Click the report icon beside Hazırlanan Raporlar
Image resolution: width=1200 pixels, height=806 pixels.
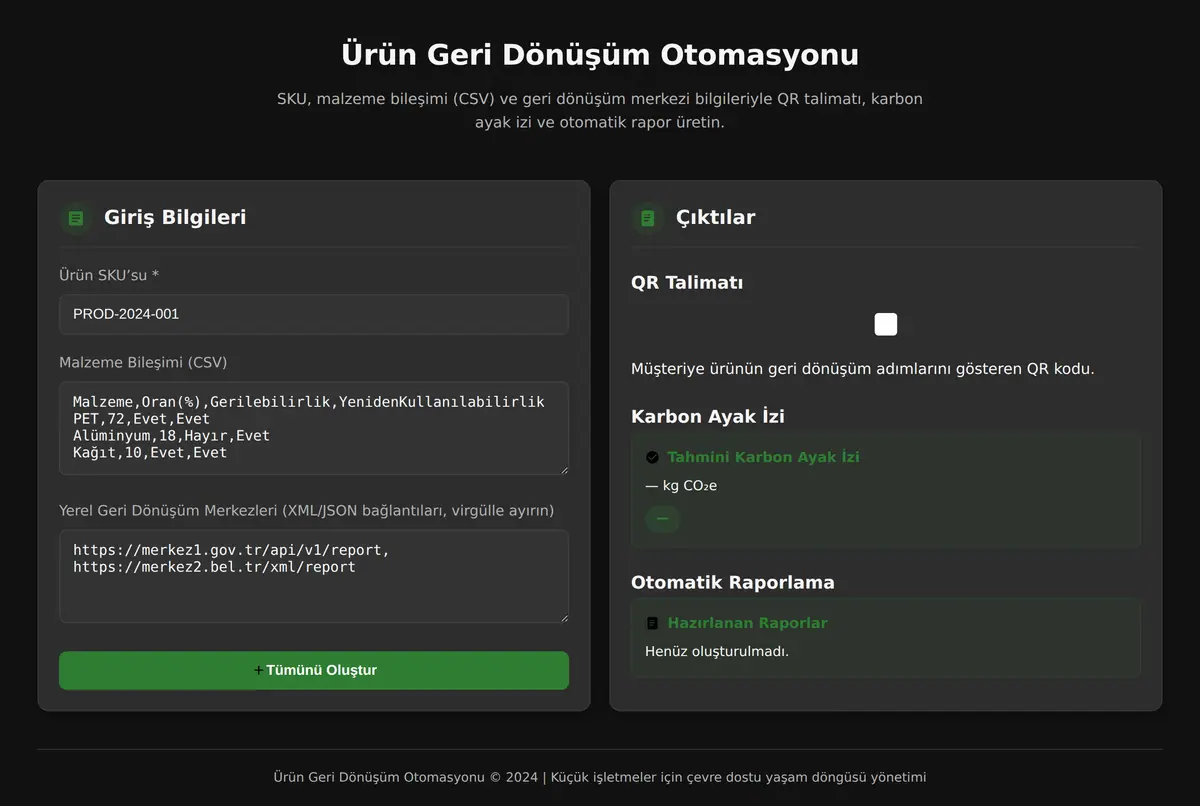coord(653,623)
